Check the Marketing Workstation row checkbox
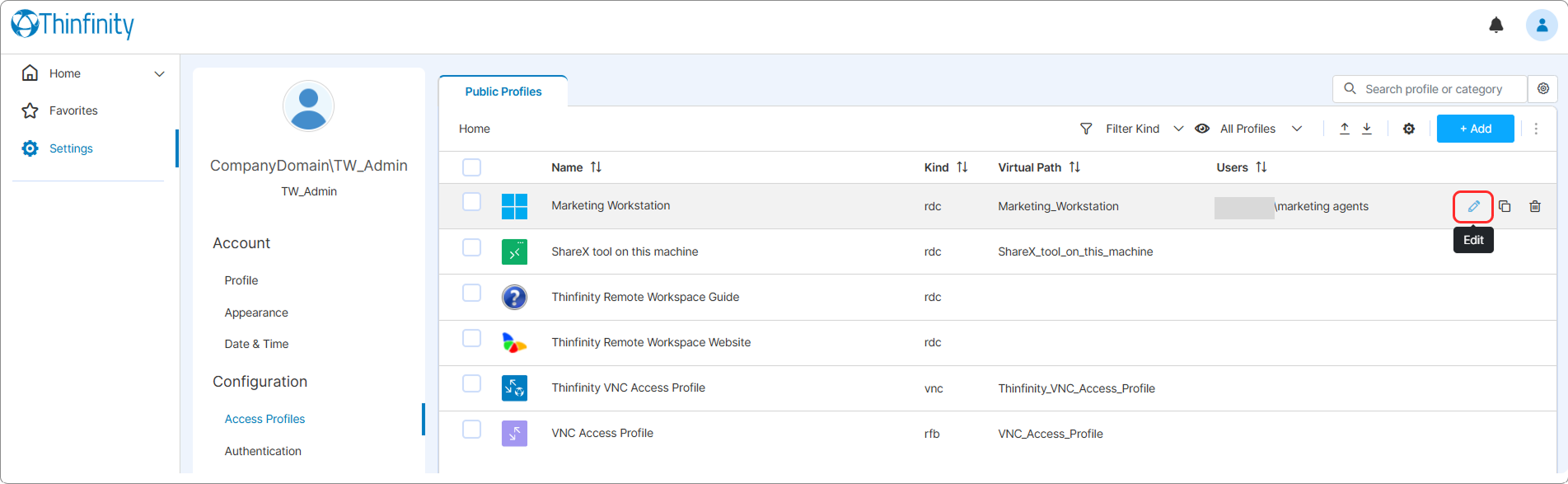 471,202
